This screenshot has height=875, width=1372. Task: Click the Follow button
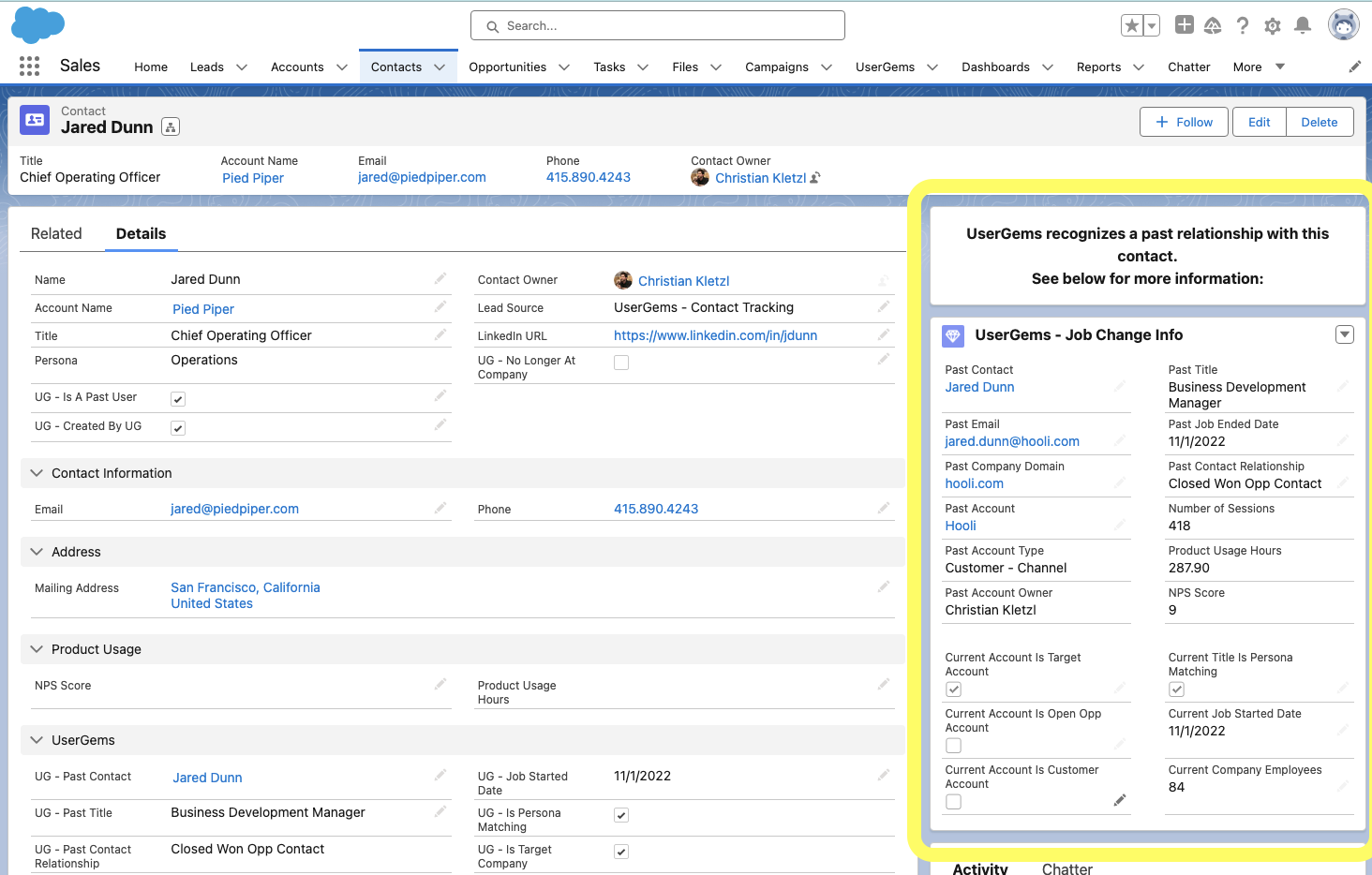click(1184, 122)
